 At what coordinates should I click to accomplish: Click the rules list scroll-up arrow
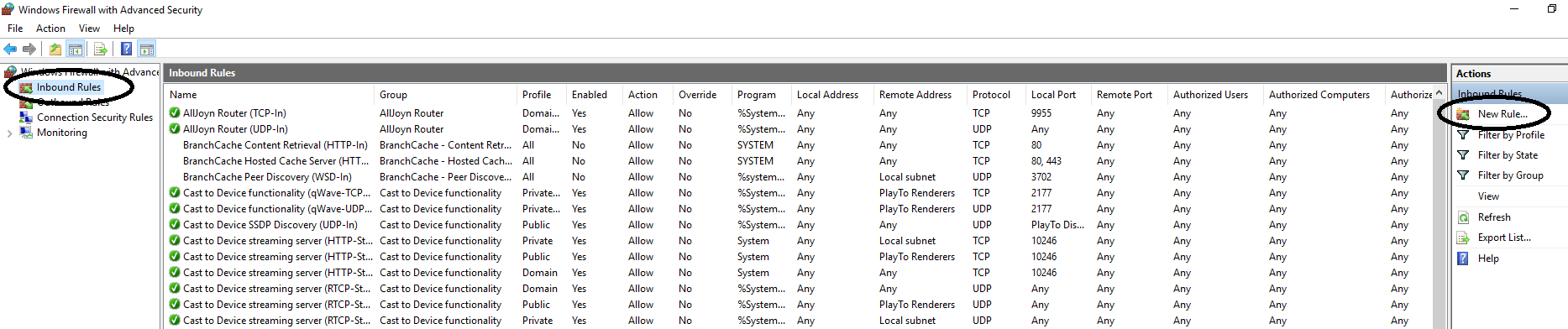[x=1440, y=93]
